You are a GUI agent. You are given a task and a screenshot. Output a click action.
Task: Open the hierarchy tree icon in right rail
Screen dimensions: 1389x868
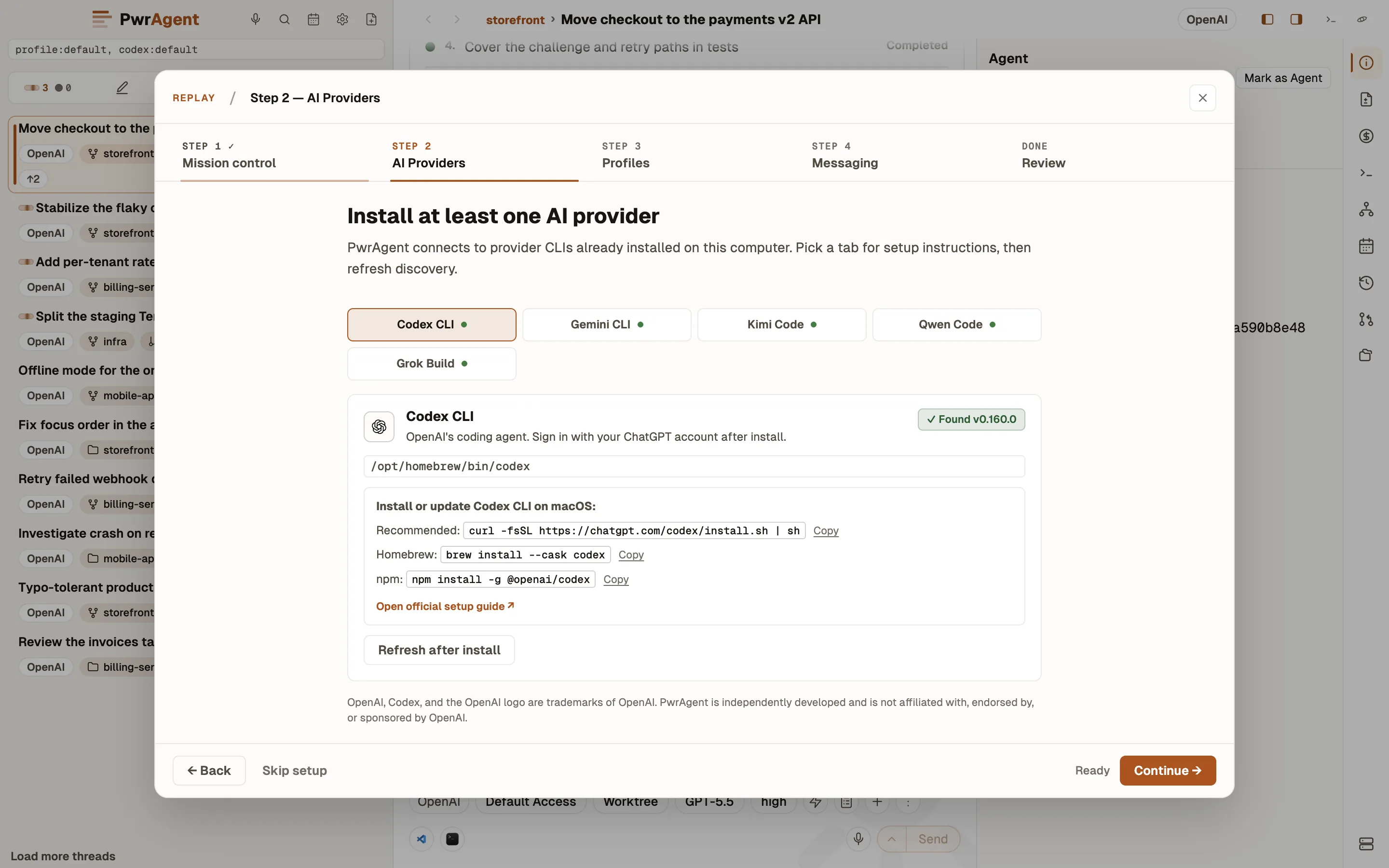click(x=1366, y=210)
